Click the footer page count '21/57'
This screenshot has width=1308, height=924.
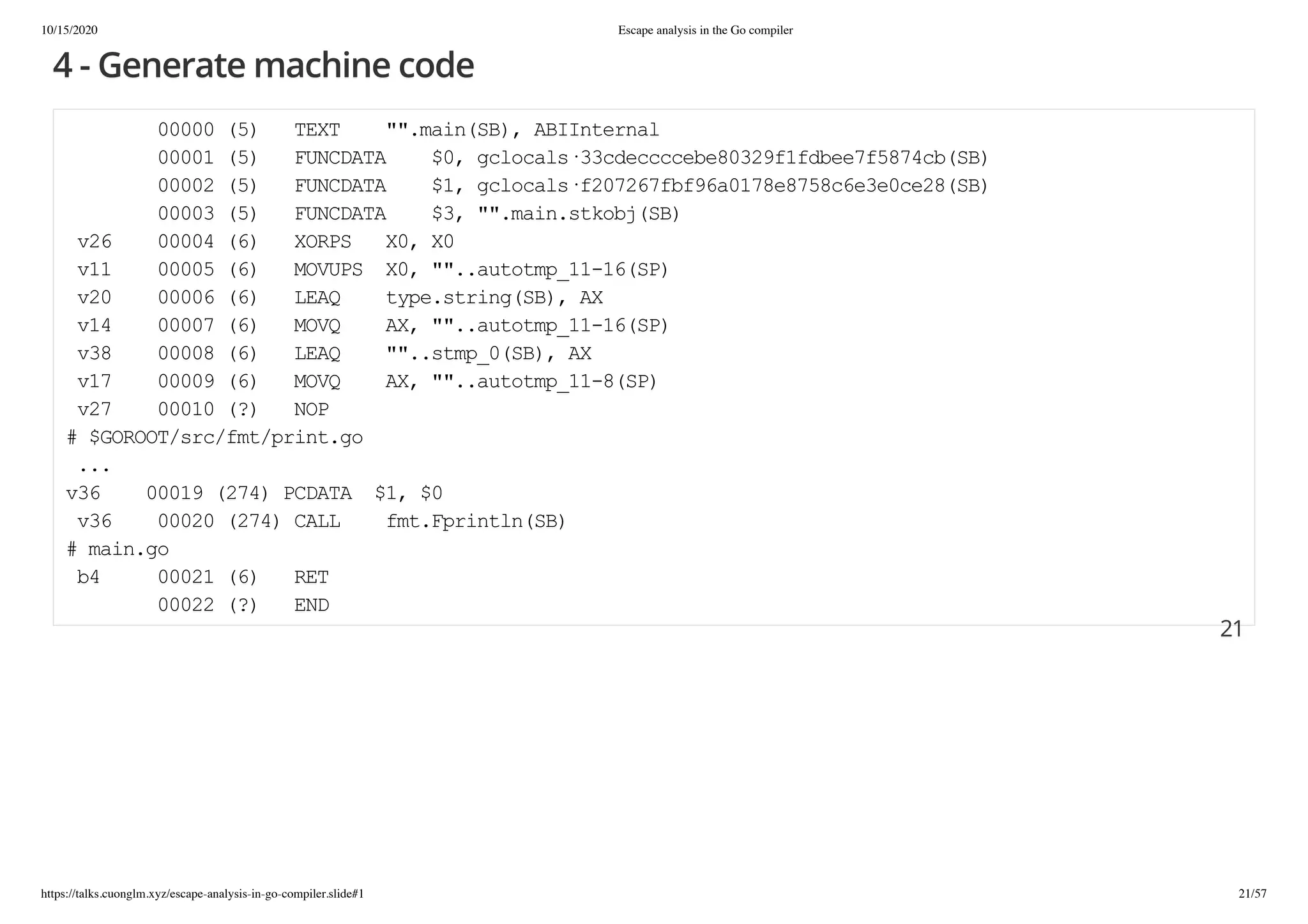click(x=1252, y=893)
